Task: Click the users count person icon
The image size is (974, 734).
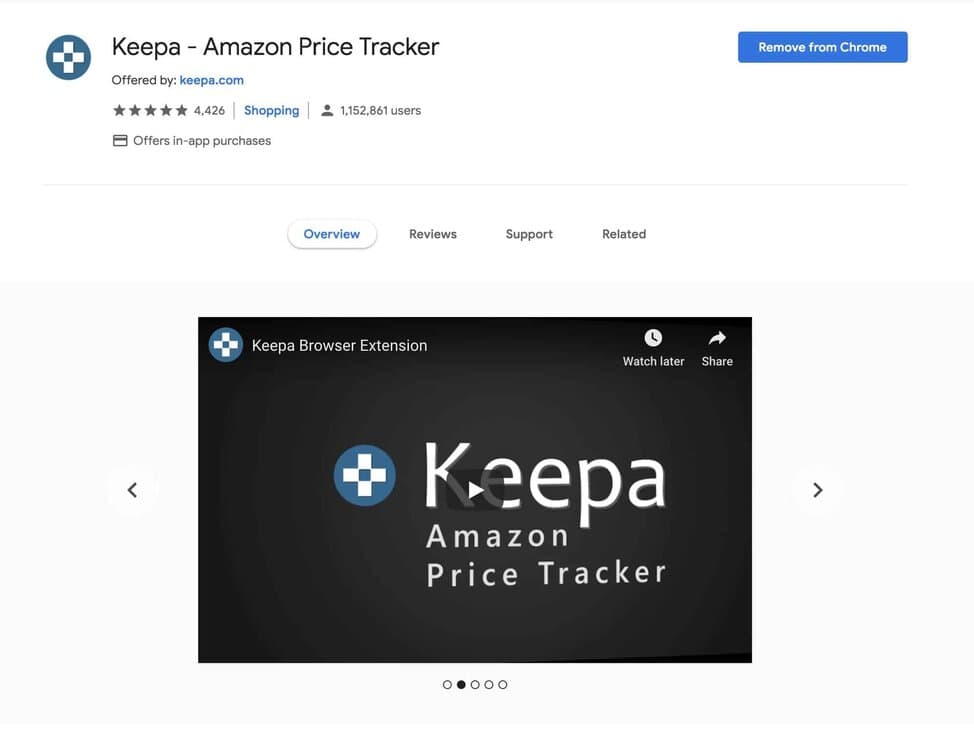Action: tap(327, 111)
